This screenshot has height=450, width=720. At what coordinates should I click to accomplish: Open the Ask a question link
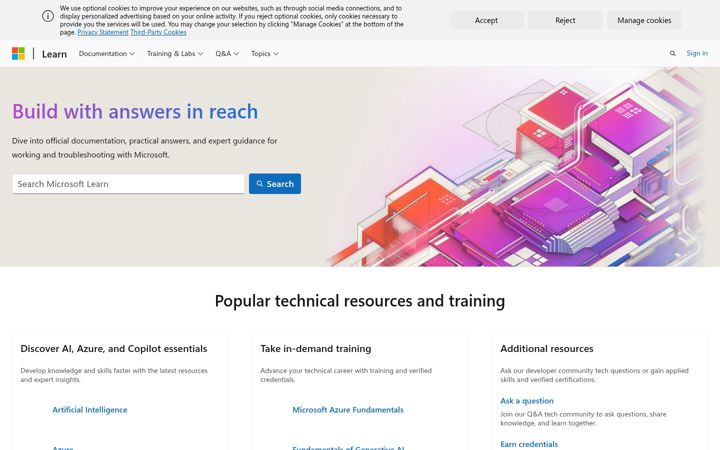(527, 401)
